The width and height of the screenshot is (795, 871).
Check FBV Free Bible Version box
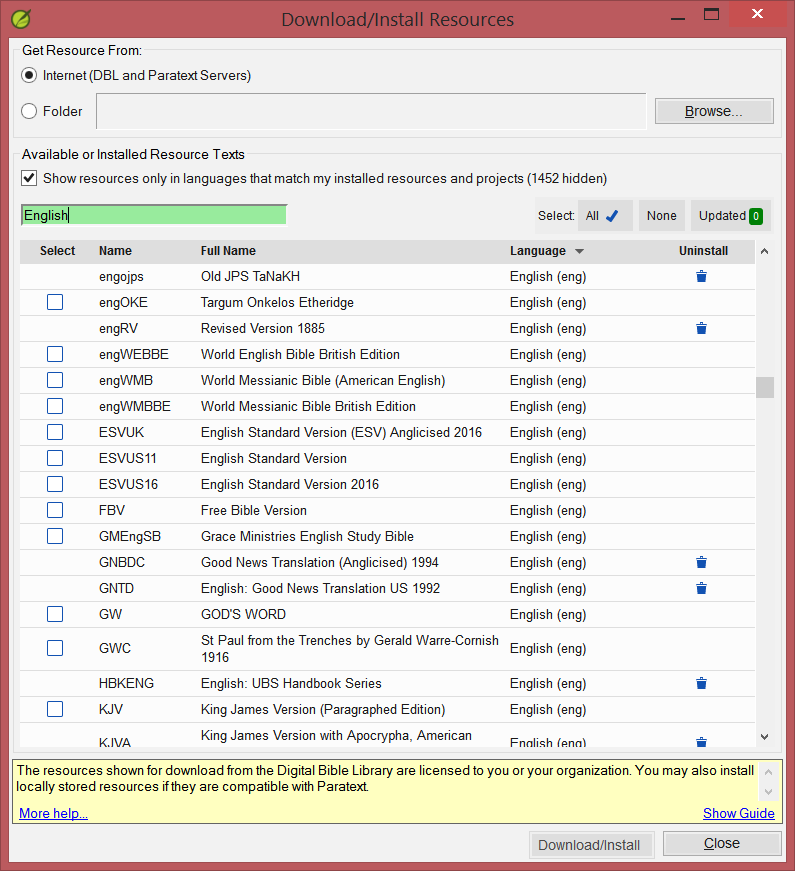click(x=55, y=510)
